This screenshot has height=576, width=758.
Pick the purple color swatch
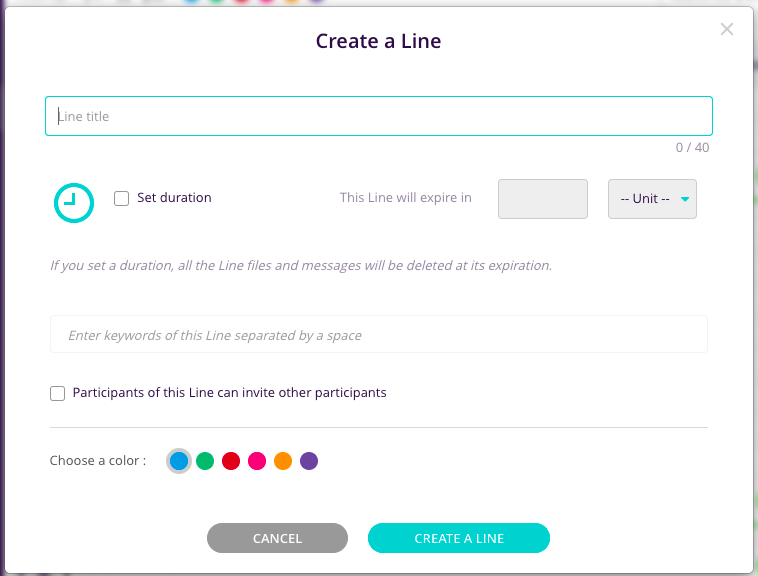click(x=309, y=461)
